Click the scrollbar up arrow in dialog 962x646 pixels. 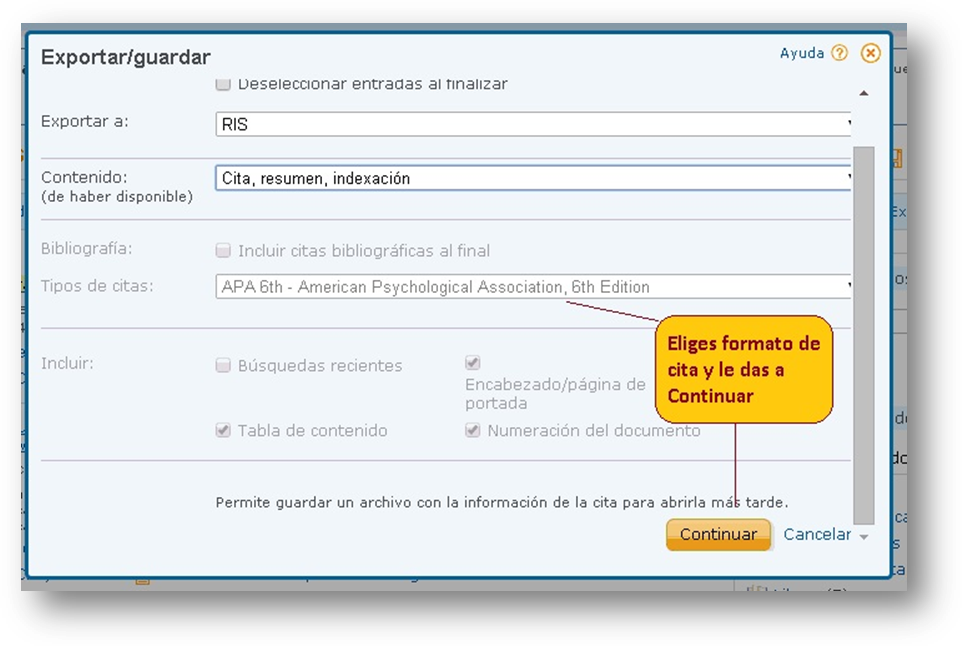click(x=864, y=93)
